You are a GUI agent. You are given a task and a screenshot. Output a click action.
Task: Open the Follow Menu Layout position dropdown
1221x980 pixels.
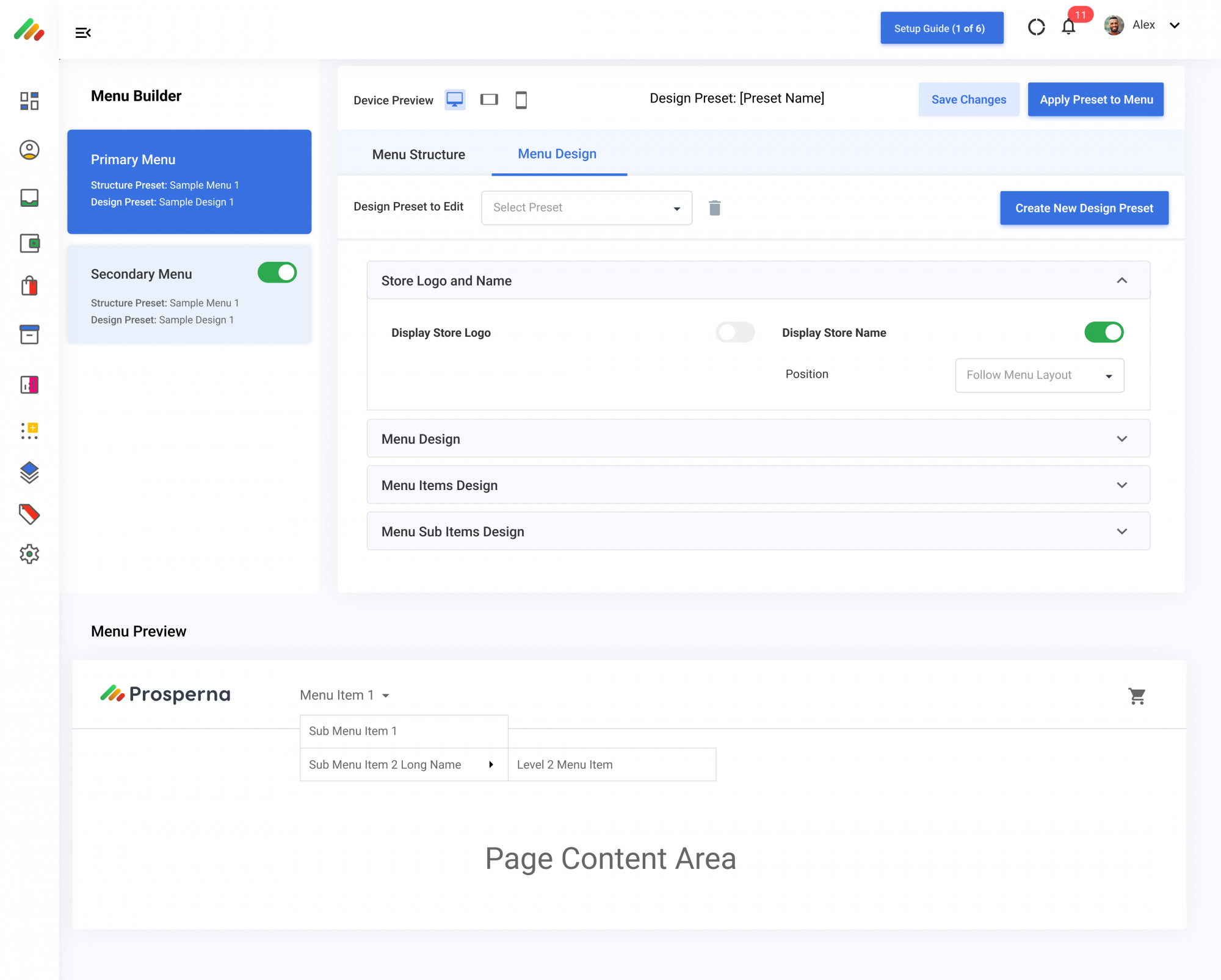(x=1039, y=375)
